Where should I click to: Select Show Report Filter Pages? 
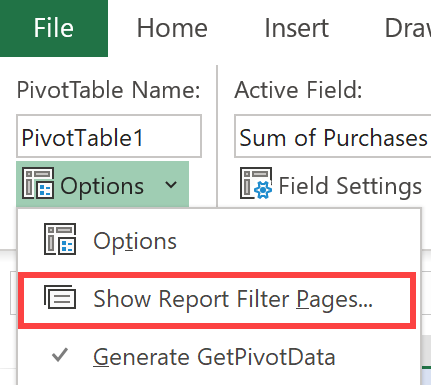point(217,300)
